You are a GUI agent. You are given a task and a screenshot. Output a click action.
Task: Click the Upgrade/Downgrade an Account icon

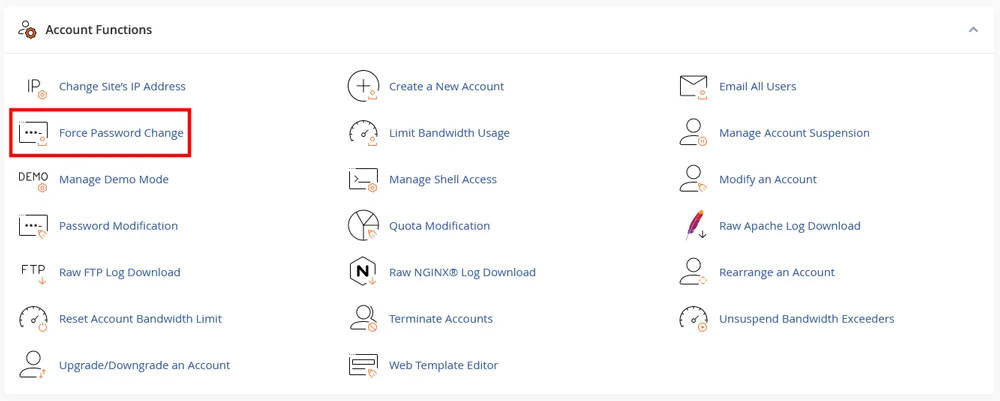point(33,365)
